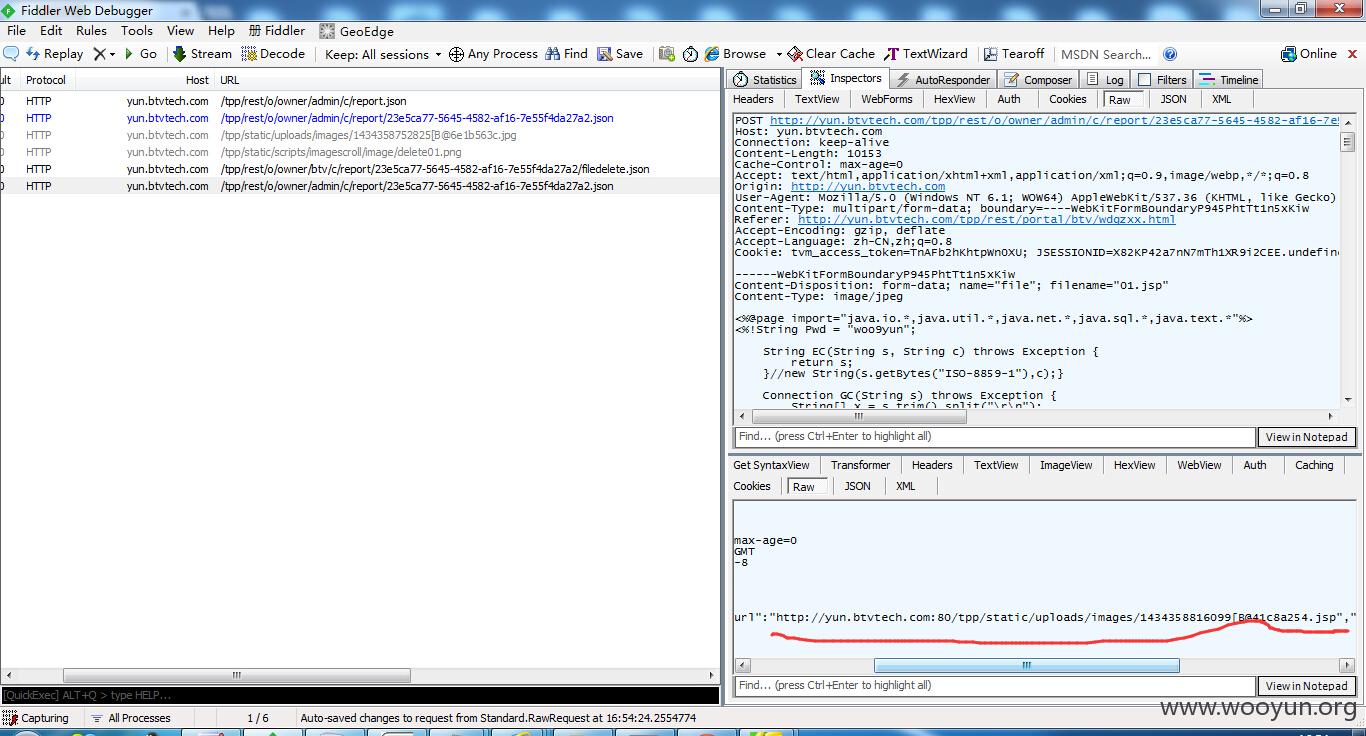Select the request HexView tab
Image resolution: width=1366 pixels, height=736 pixels.
click(x=955, y=99)
